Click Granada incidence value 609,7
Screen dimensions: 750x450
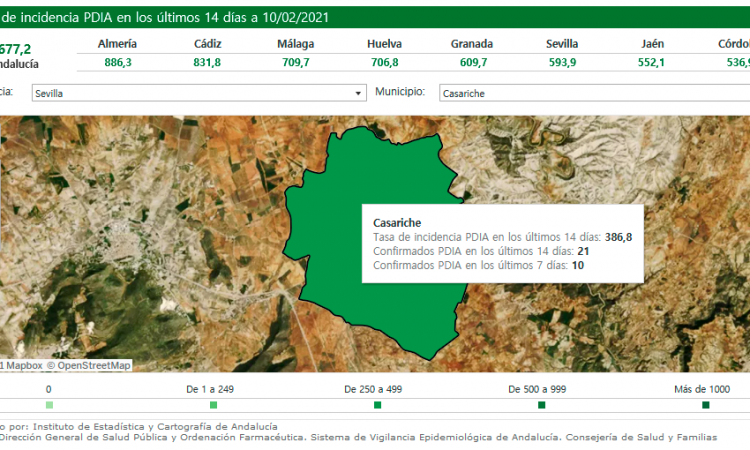pos(471,62)
